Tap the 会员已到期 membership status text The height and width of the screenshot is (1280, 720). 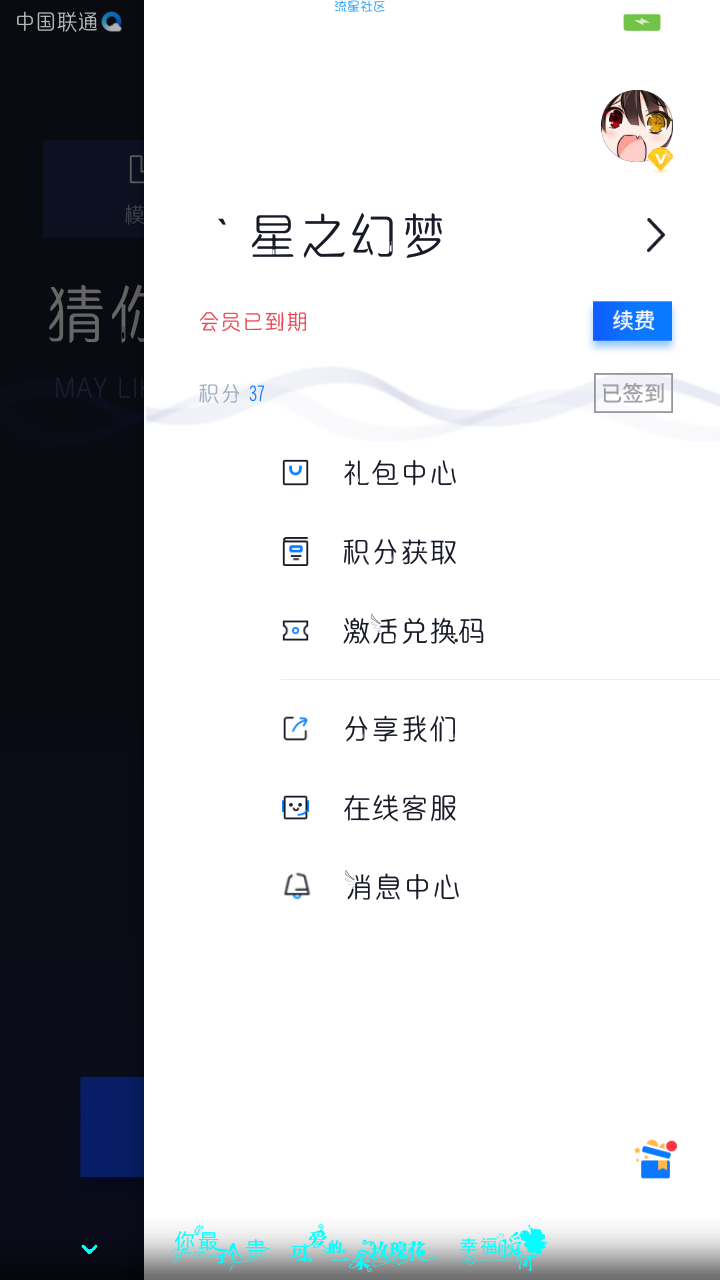254,322
